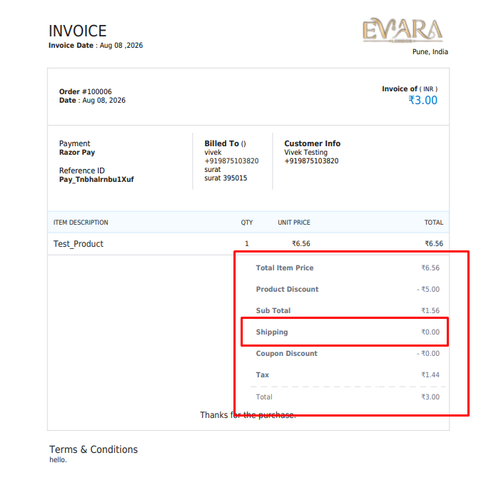Click the Terms & Conditions heading
499x500 pixels.
(x=93, y=449)
